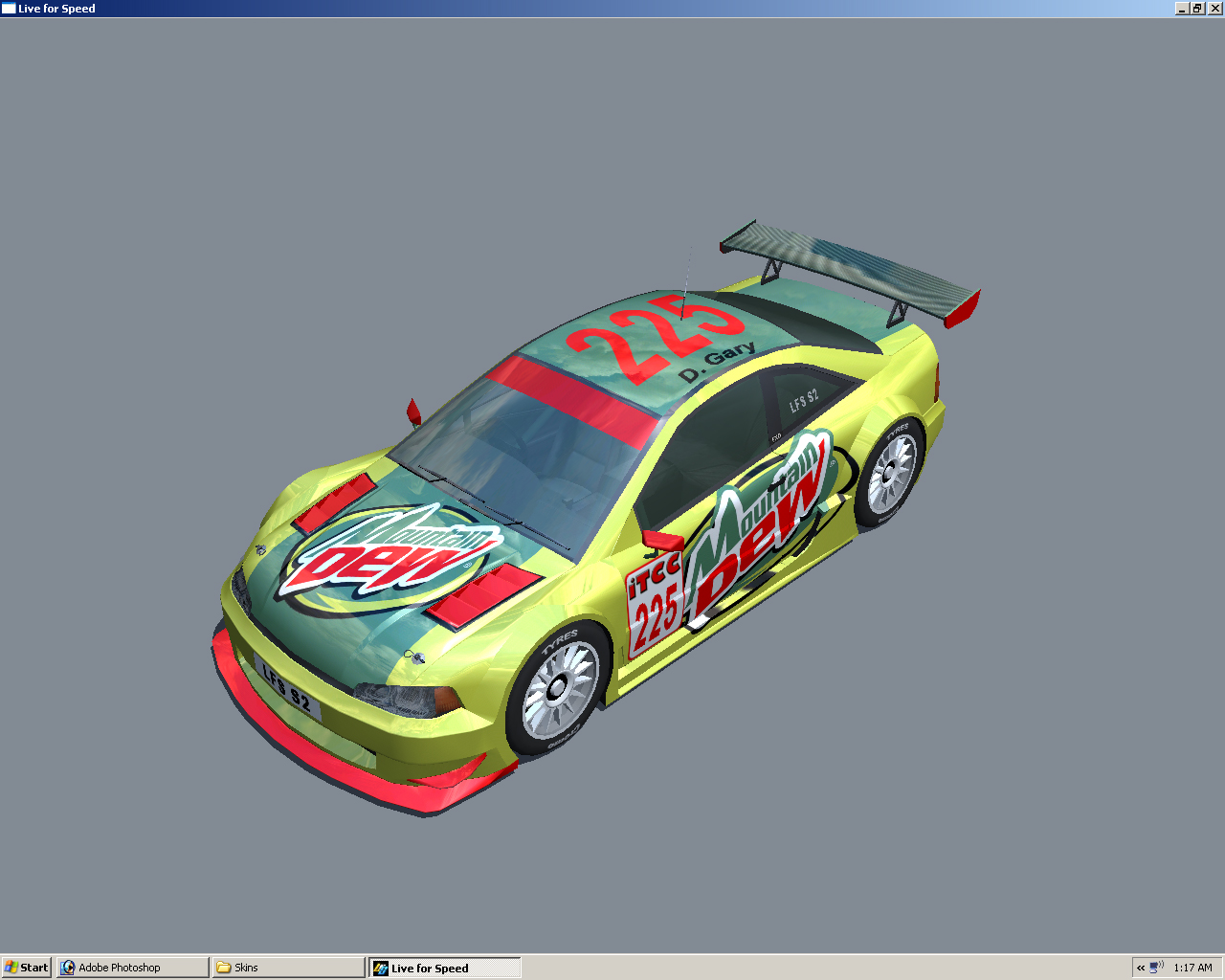Viewport: 1225px width, 980px height.
Task: Restore down the Live for Speed window
Action: 1196,9
